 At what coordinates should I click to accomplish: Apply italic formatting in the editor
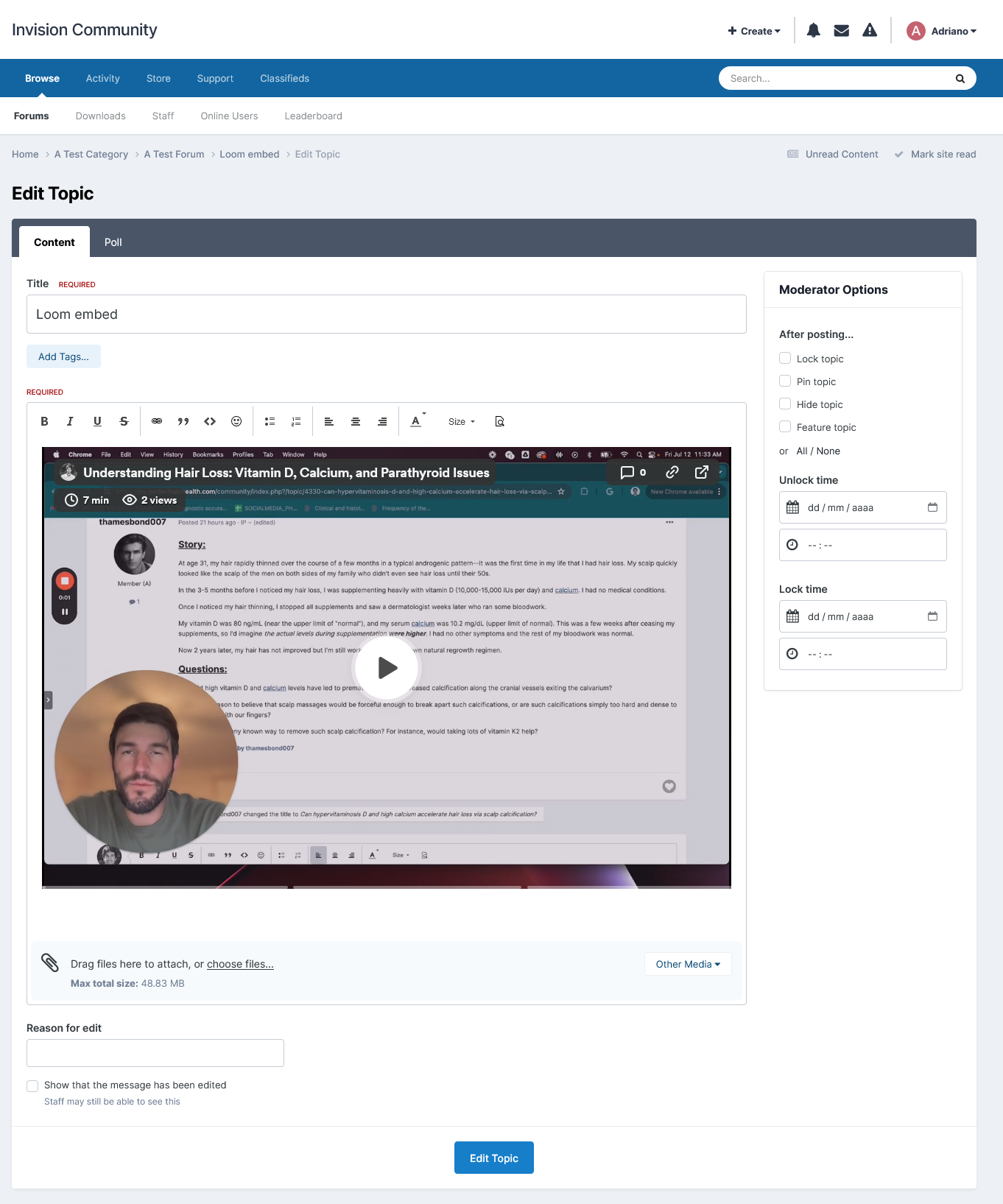[70, 421]
